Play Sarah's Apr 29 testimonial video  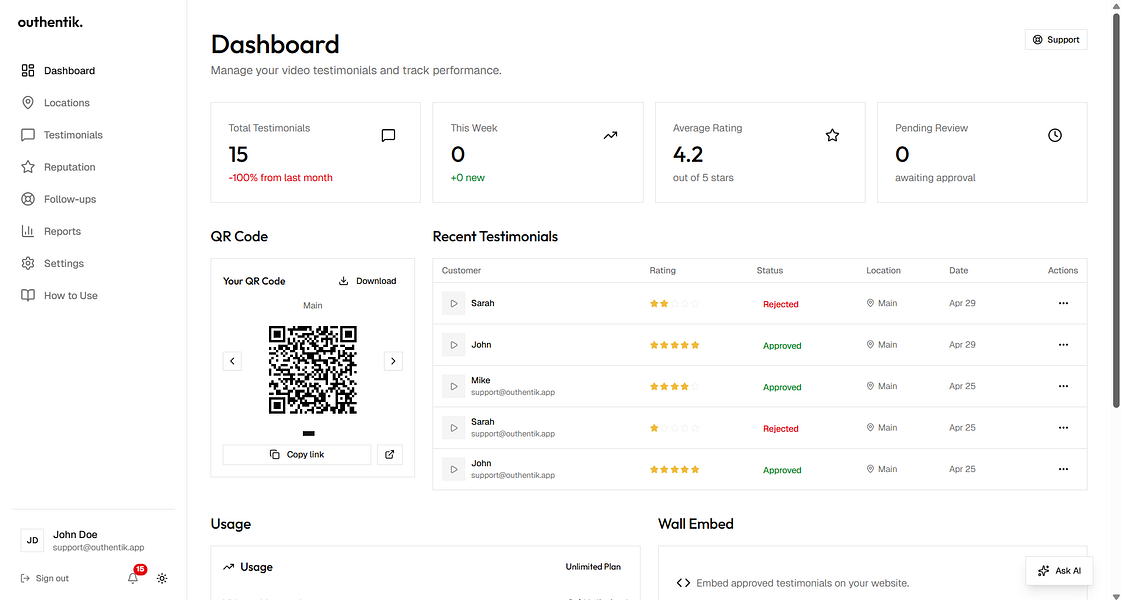tap(453, 303)
